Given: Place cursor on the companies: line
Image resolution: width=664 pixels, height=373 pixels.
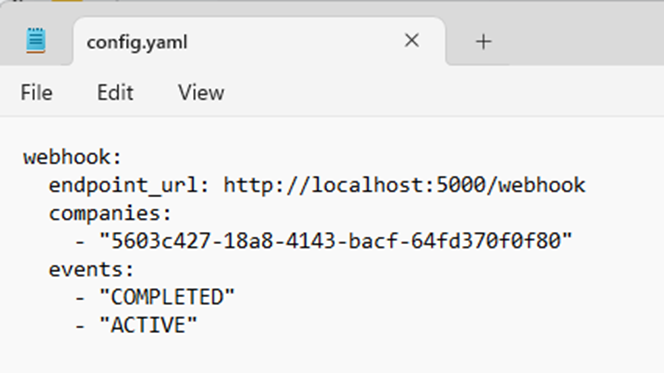Looking at the screenshot, I should pyautogui.click(x=110, y=213).
